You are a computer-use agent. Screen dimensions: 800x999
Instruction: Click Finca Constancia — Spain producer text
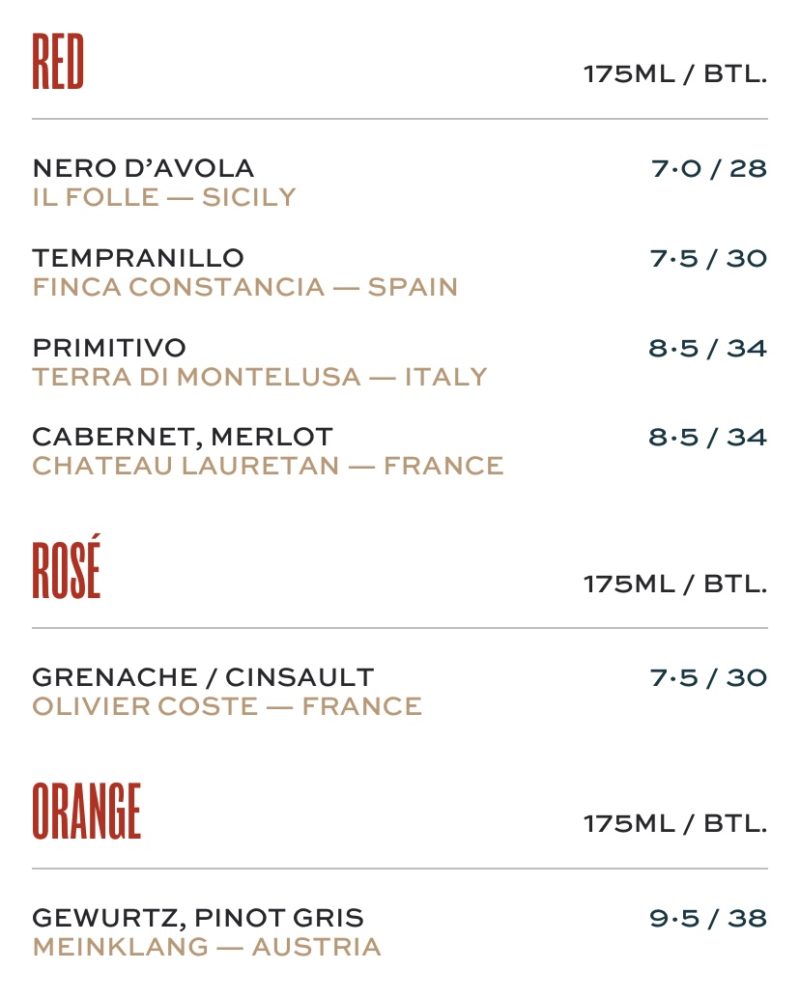click(x=245, y=287)
